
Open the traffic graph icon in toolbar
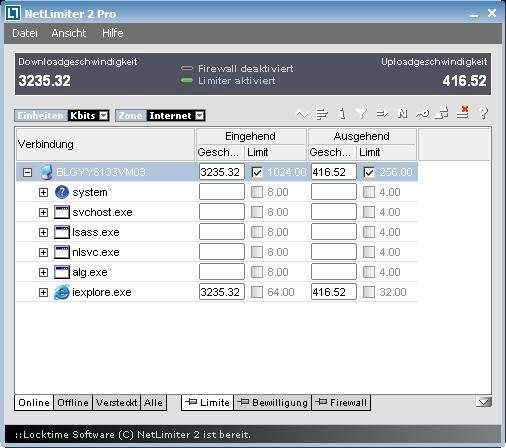pos(302,115)
